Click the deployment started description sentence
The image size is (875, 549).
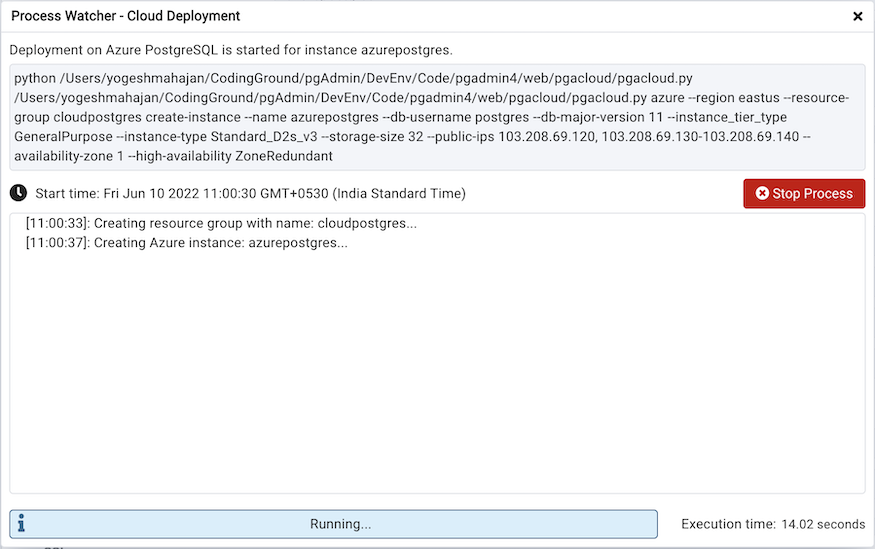231,49
